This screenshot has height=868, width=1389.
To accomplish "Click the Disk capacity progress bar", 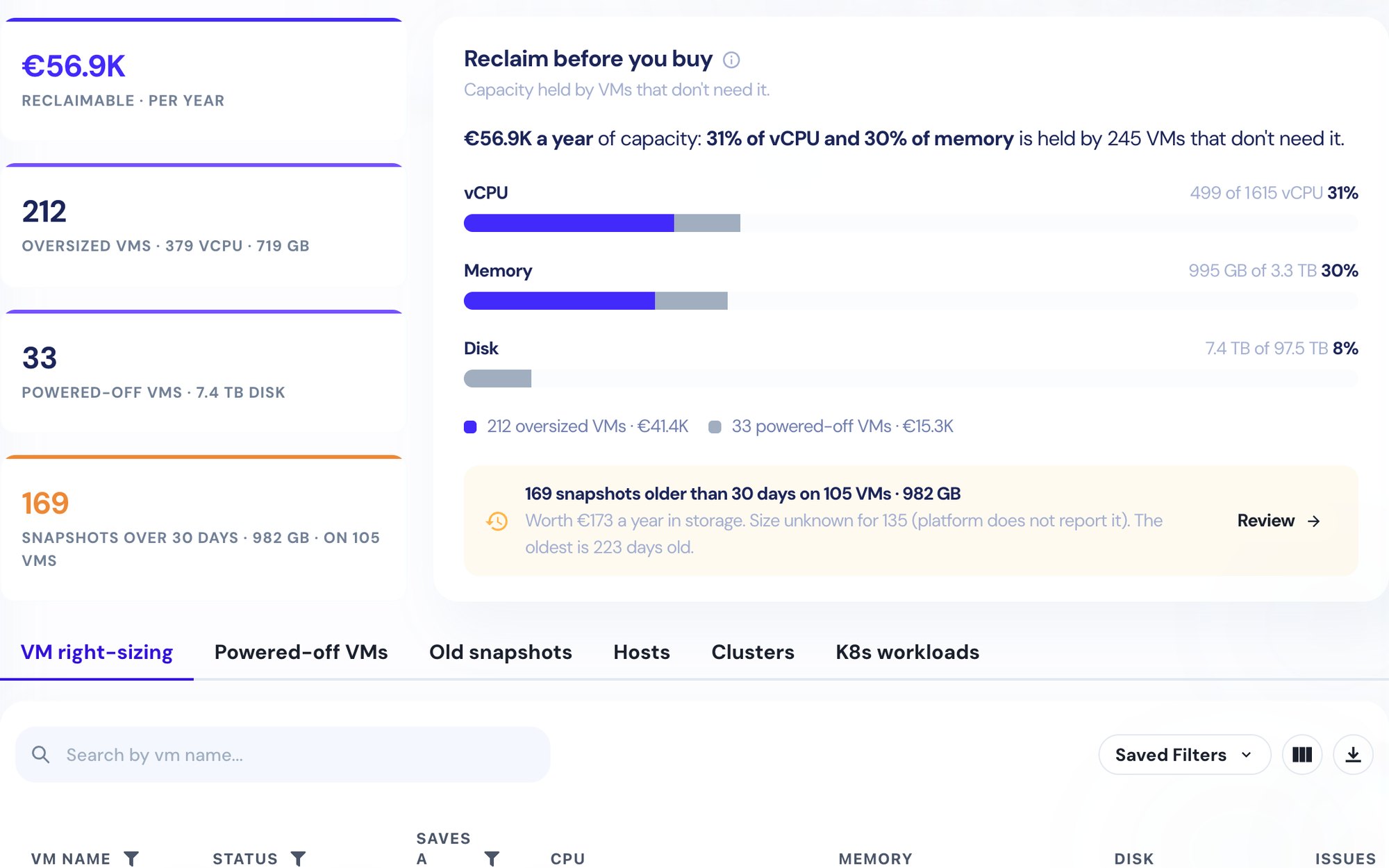I will click(910, 378).
